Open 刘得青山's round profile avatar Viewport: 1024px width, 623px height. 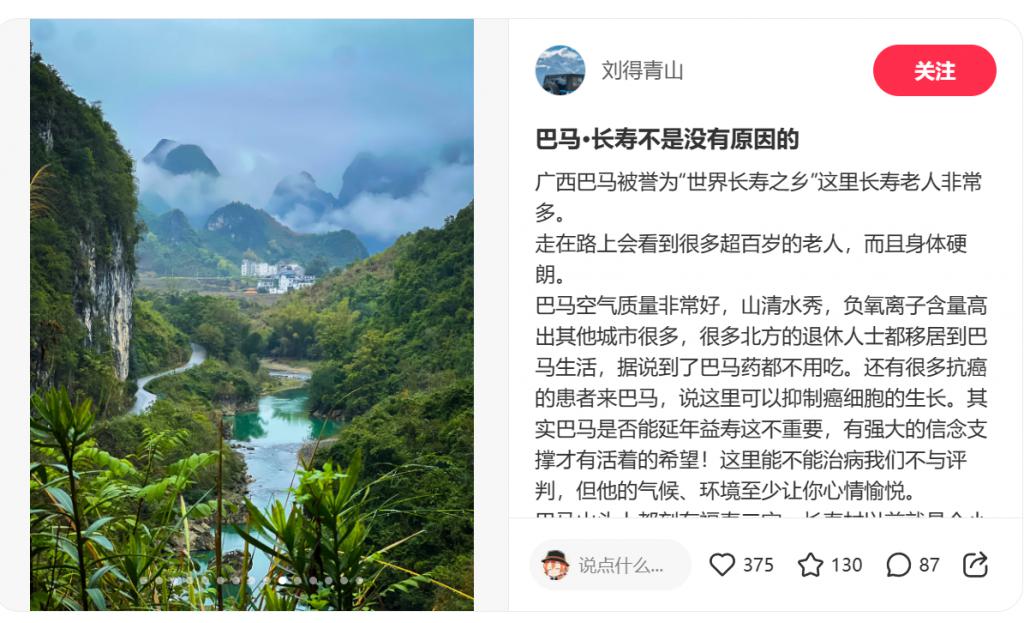tap(560, 70)
